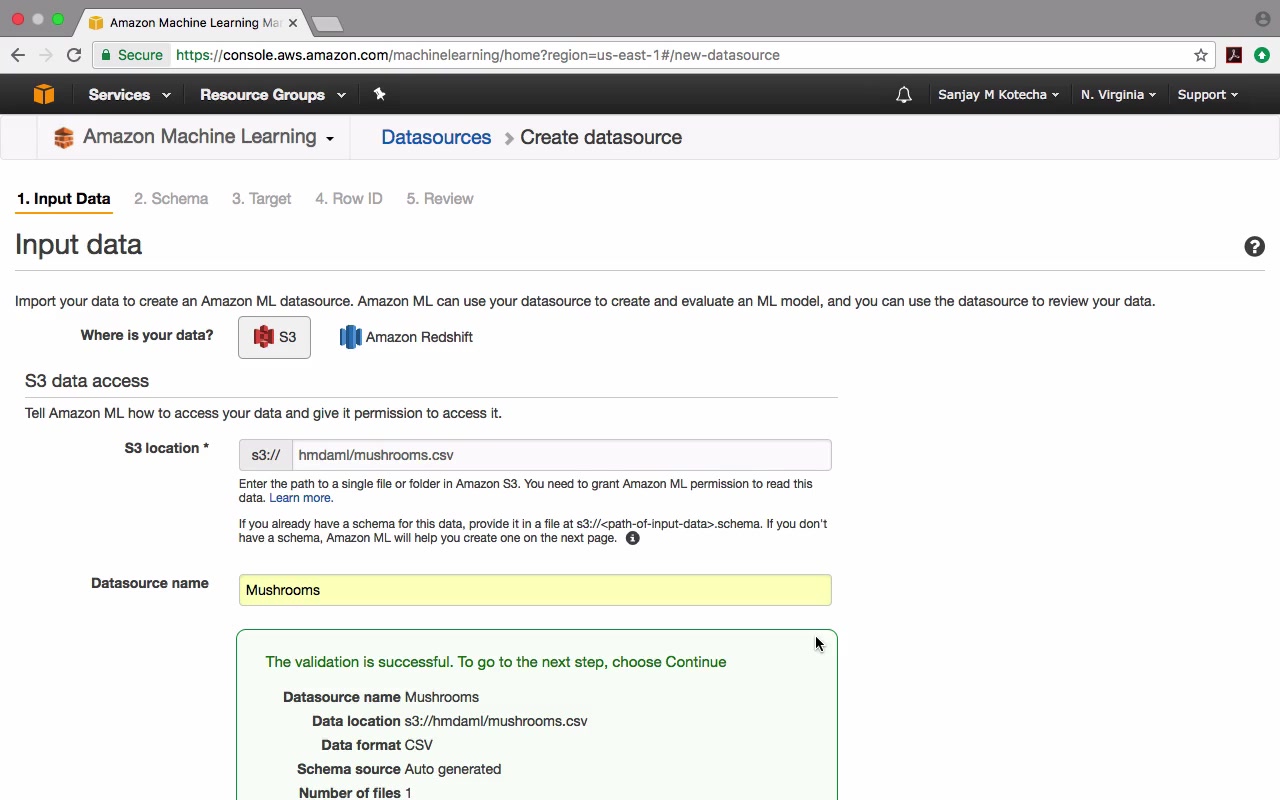1280x800 pixels.
Task: Expand the Services dropdown menu
Action: point(129,95)
